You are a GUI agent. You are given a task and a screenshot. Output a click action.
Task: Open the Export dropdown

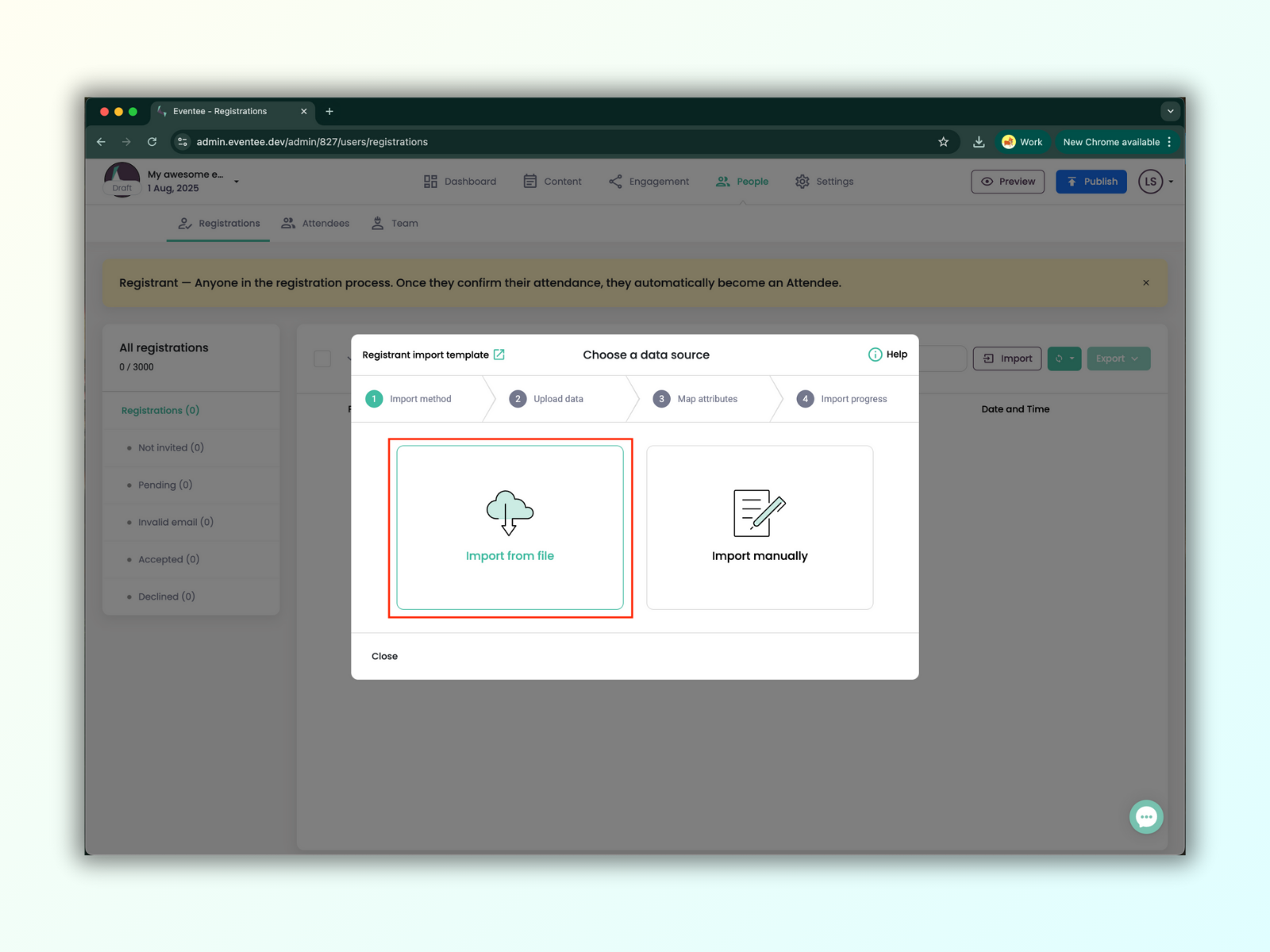click(1118, 359)
